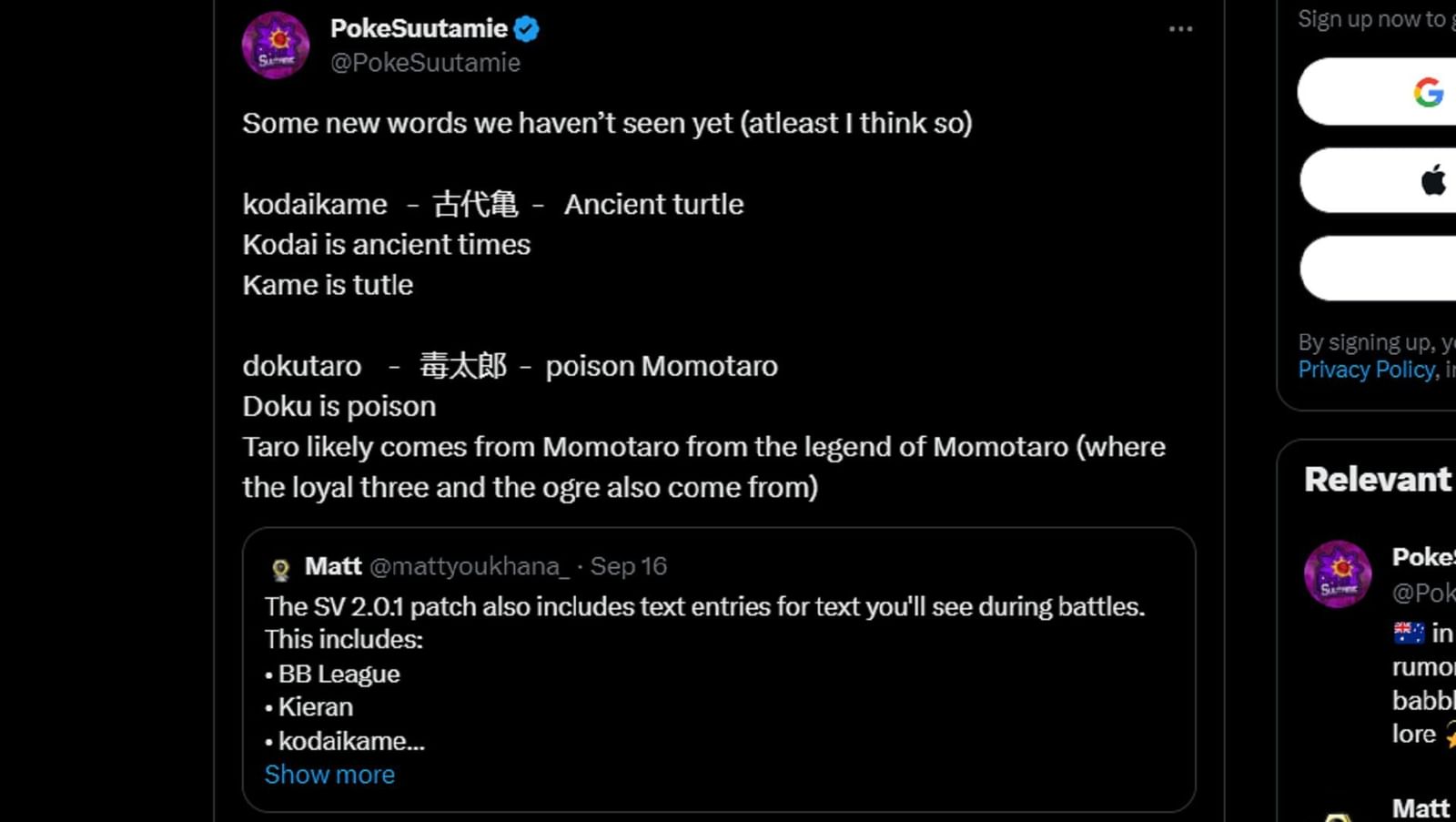Click the blue verified badge beside PokeSuutamie
This screenshot has height=822, width=1456.
pos(527,29)
